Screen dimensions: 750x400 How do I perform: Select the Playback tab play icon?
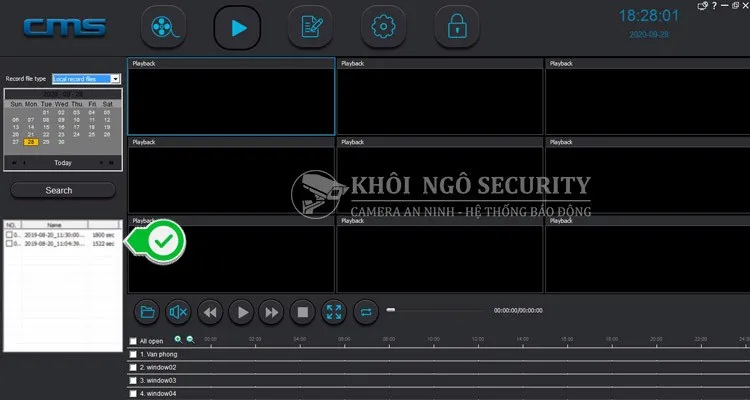[x=237, y=28]
